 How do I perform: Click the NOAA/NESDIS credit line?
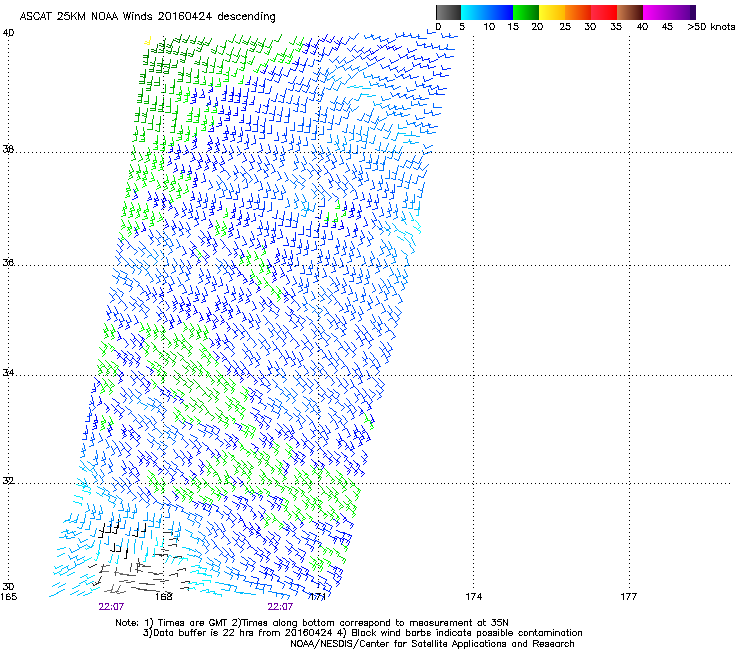(432, 644)
